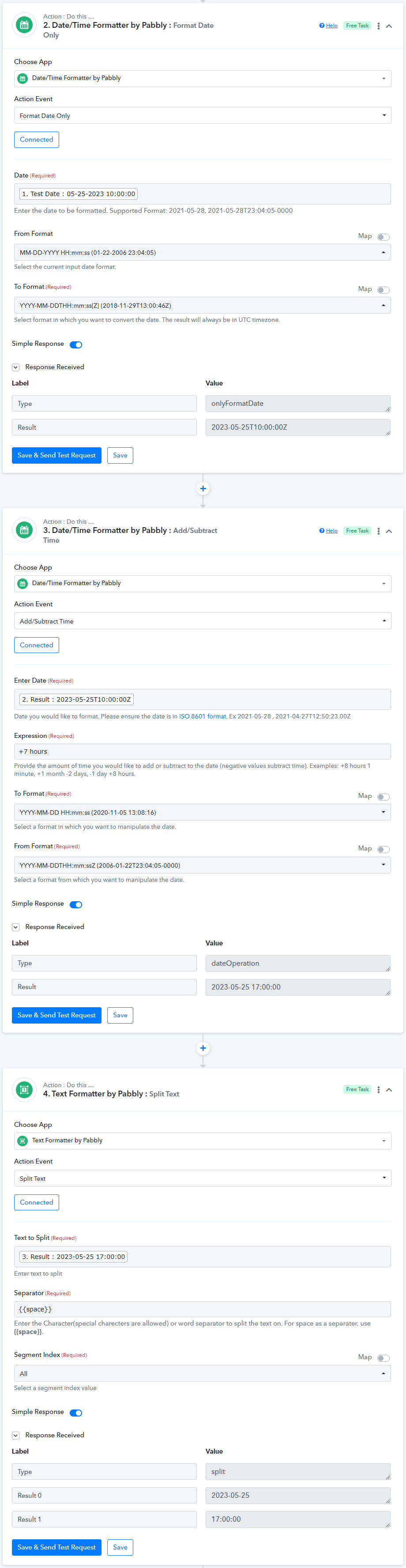Open the three-dot menu for step 2
406x1568 pixels.
click(379, 26)
